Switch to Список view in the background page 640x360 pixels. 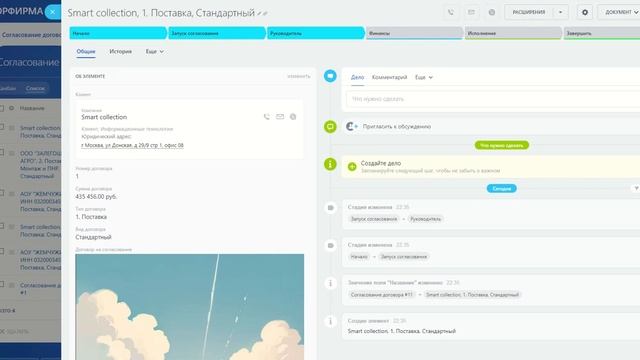pos(35,88)
